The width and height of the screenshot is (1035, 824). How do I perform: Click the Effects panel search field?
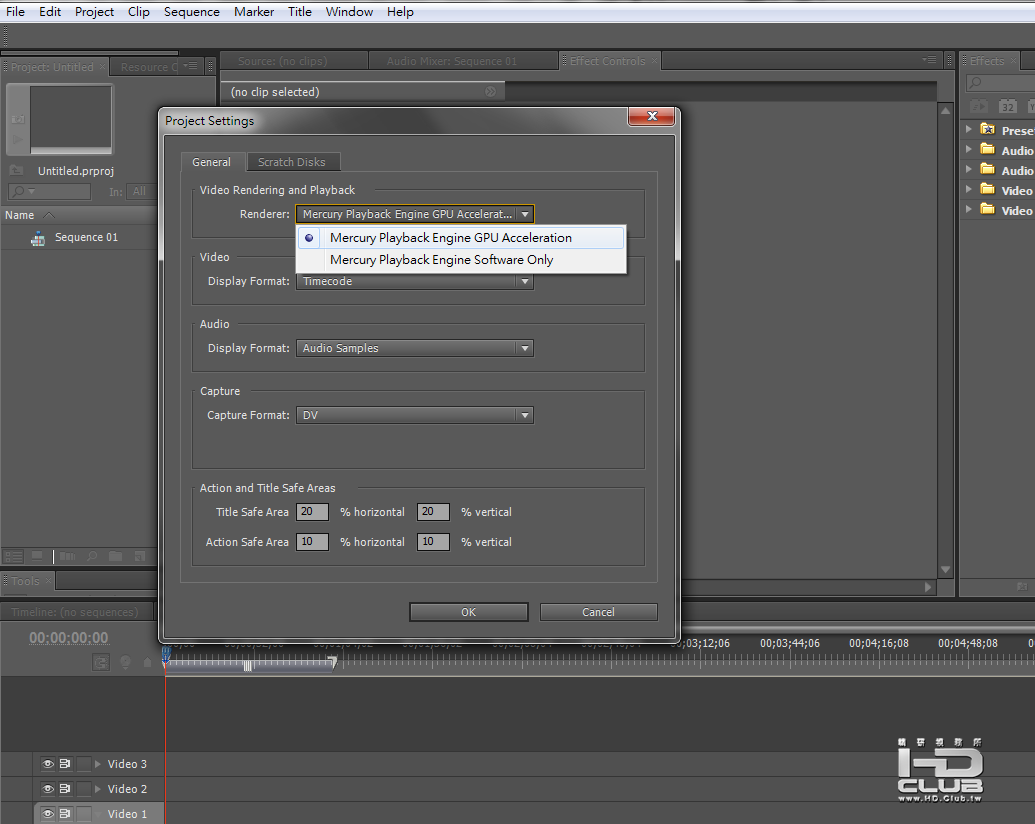pyautogui.click(x=1000, y=83)
